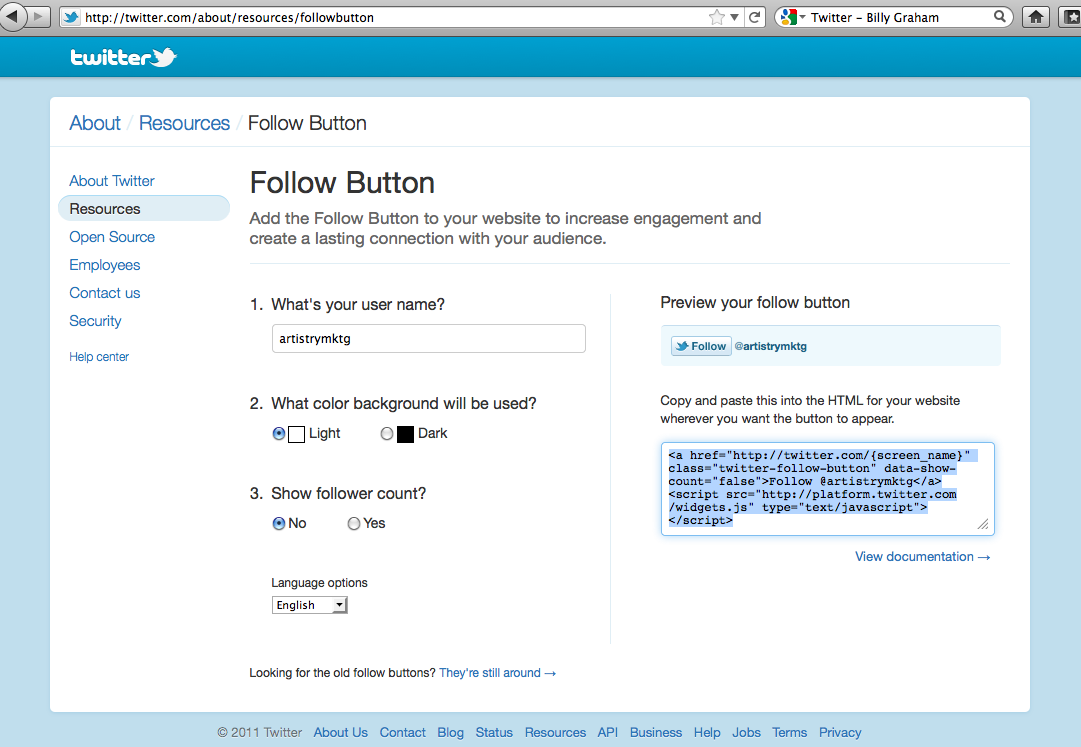The image size is (1081, 747).
Task: Open the footer Contact link
Action: (403, 733)
